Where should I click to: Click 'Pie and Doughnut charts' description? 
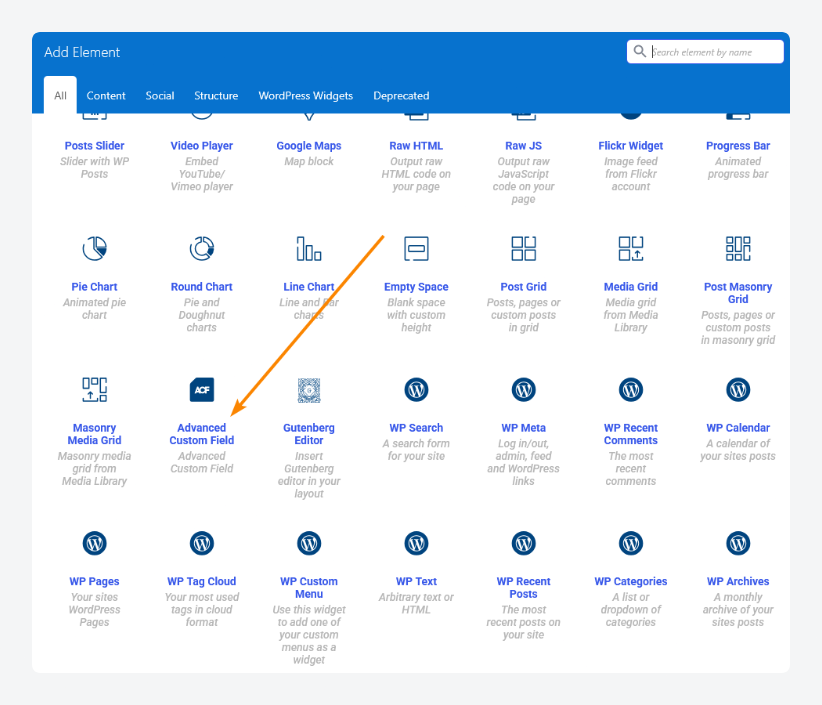202,315
